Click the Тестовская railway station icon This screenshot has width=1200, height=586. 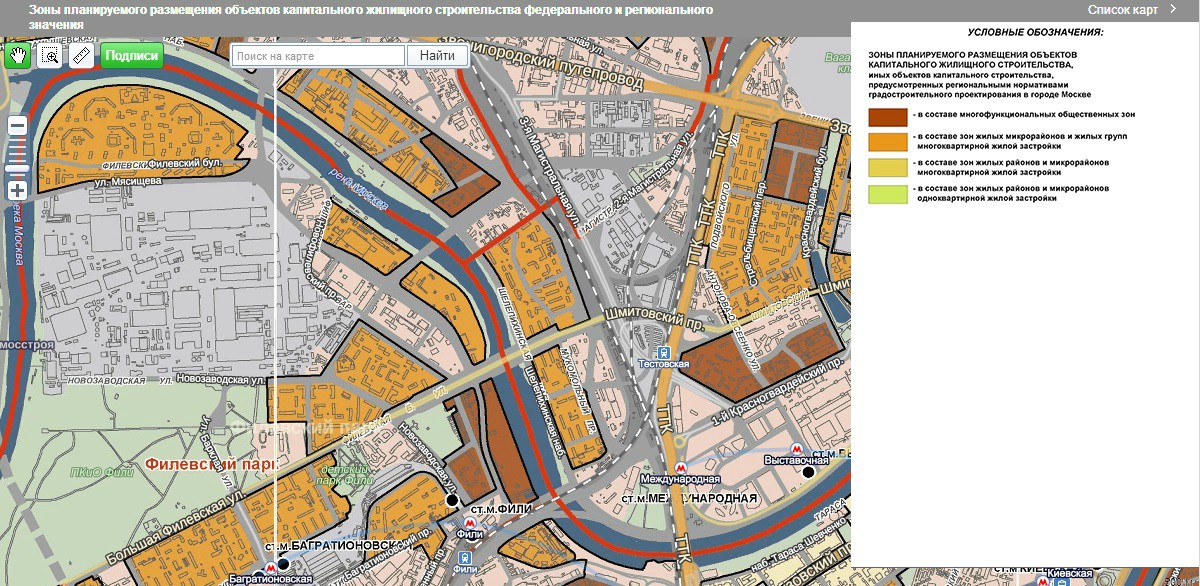pyautogui.click(x=662, y=352)
